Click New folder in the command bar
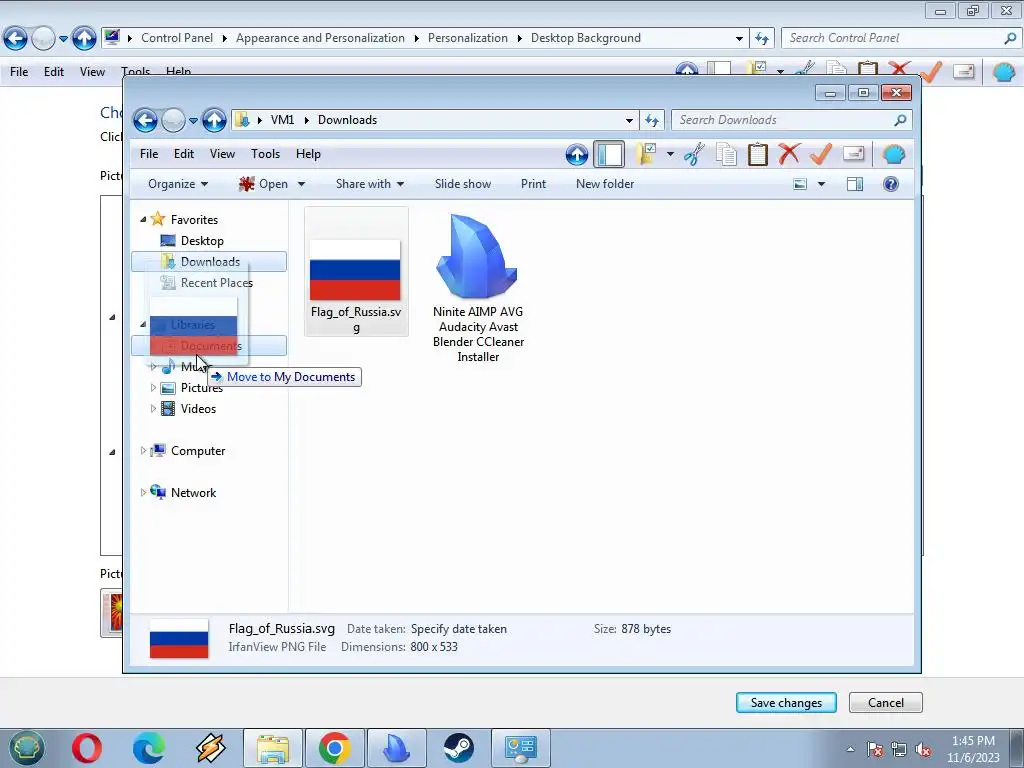 point(605,184)
